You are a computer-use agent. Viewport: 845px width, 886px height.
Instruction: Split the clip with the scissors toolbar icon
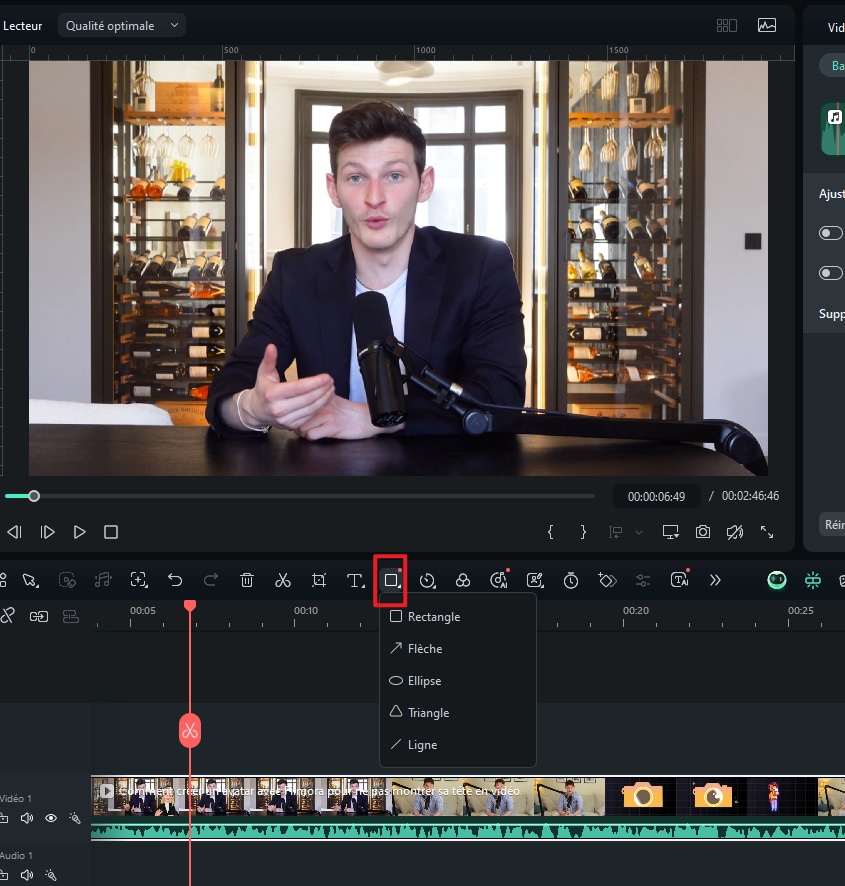coord(283,580)
